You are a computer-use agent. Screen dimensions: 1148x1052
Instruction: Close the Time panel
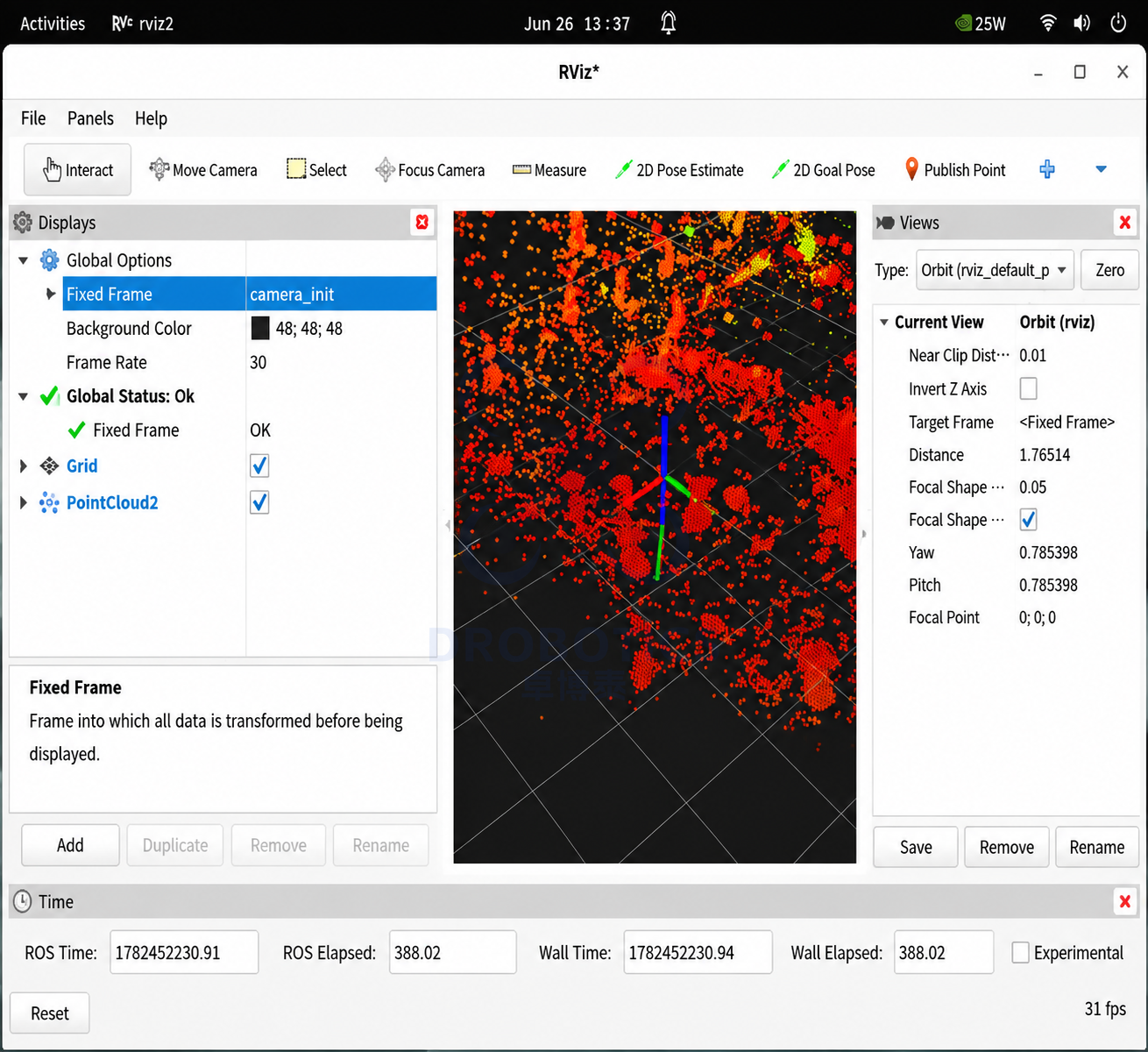click(1125, 901)
